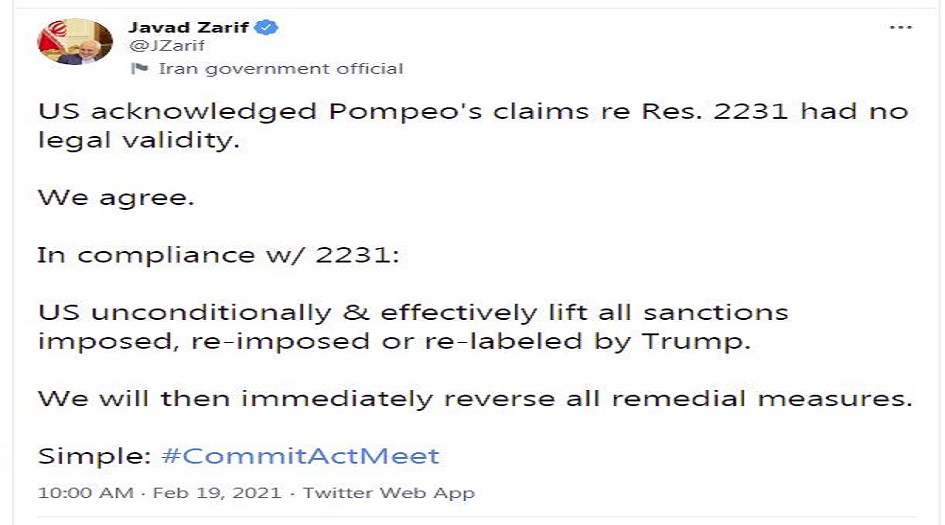Click the word Simple: before the hashtag

click(94, 457)
